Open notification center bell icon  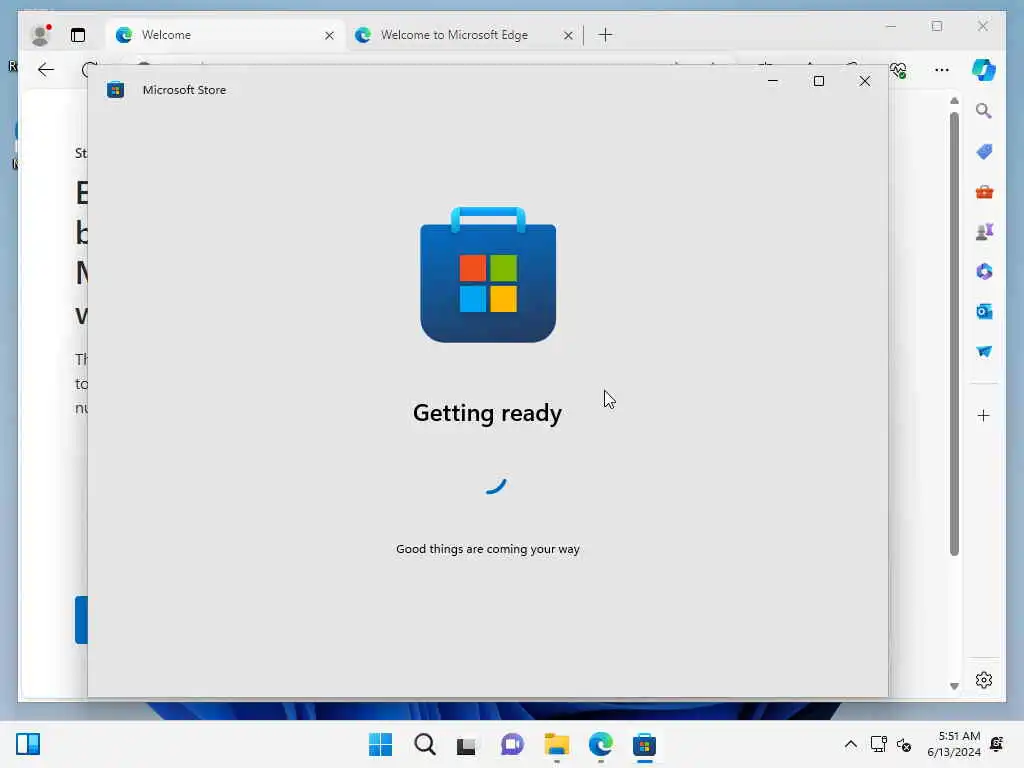pyautogui.click(x=997, y=744)
